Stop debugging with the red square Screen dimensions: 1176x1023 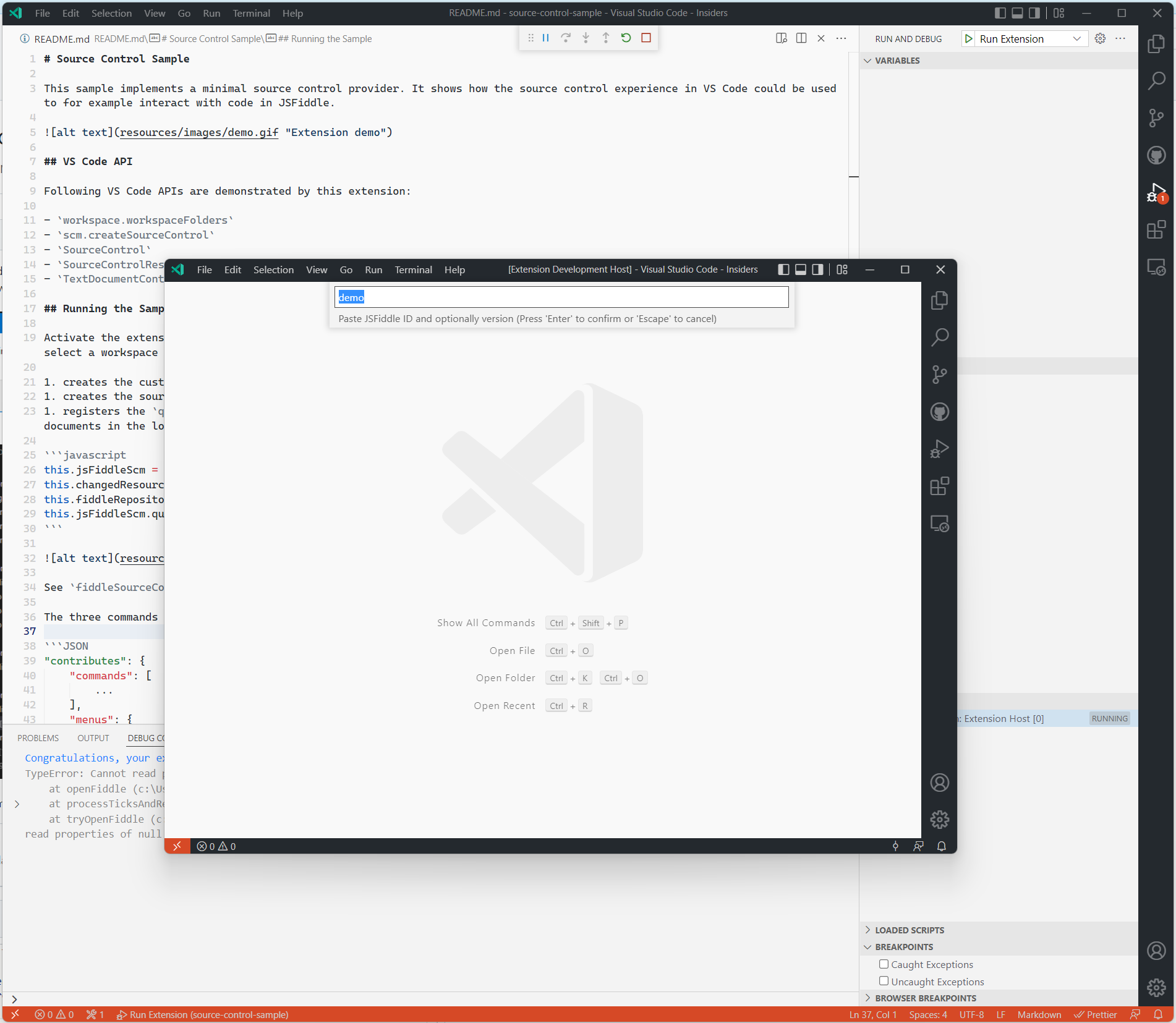pyautogui.click(x=646, y=38)
